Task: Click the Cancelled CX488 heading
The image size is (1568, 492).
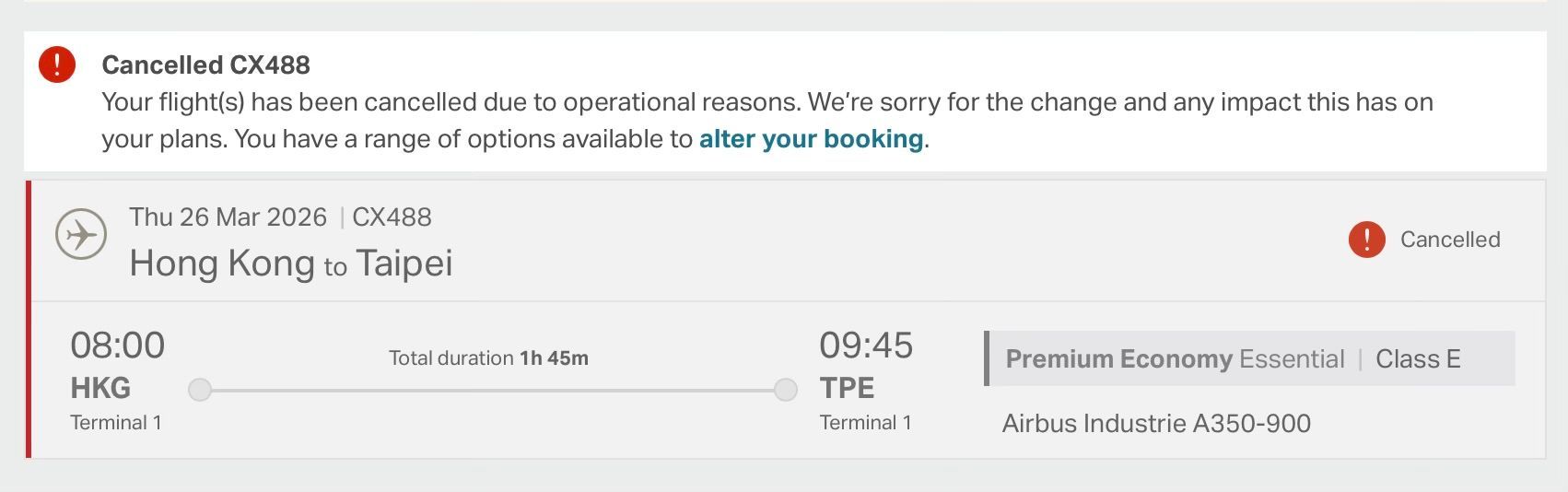Action: pos(205,65)
